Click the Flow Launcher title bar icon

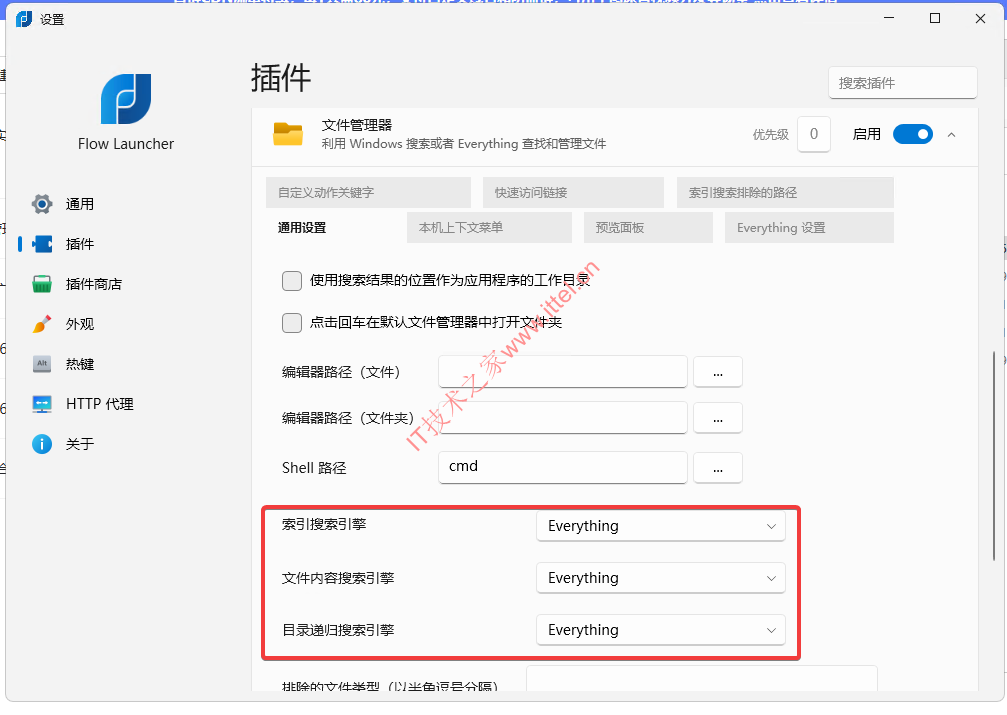(x=24, y=19)
